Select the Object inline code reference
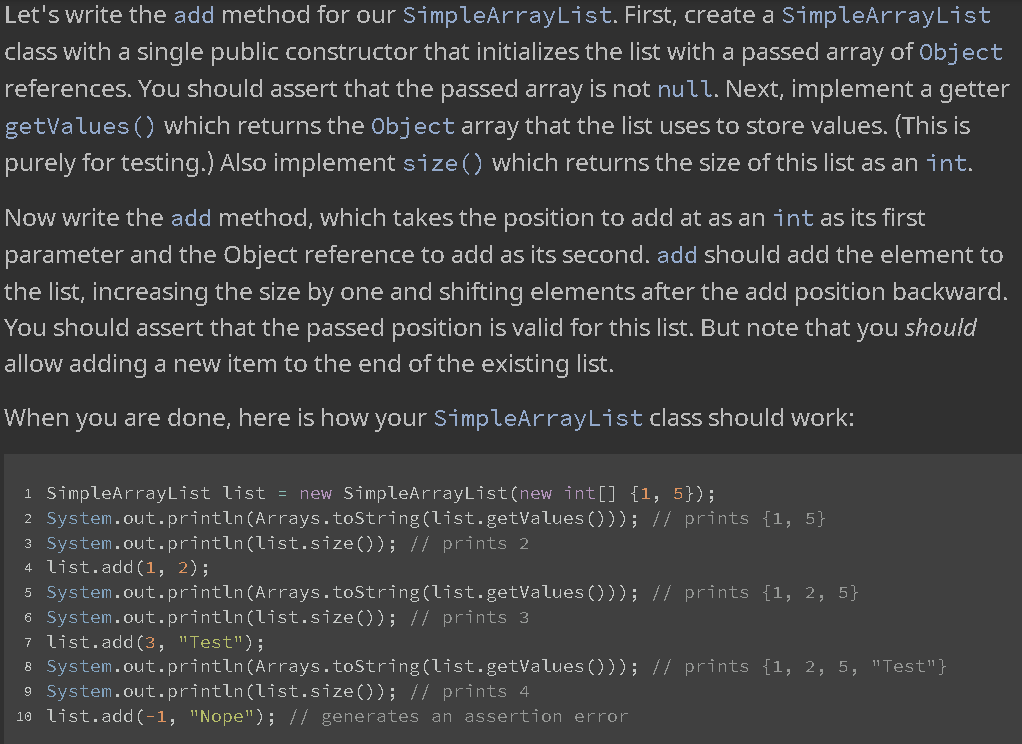 pyautogui.click(x=959, y=52)
